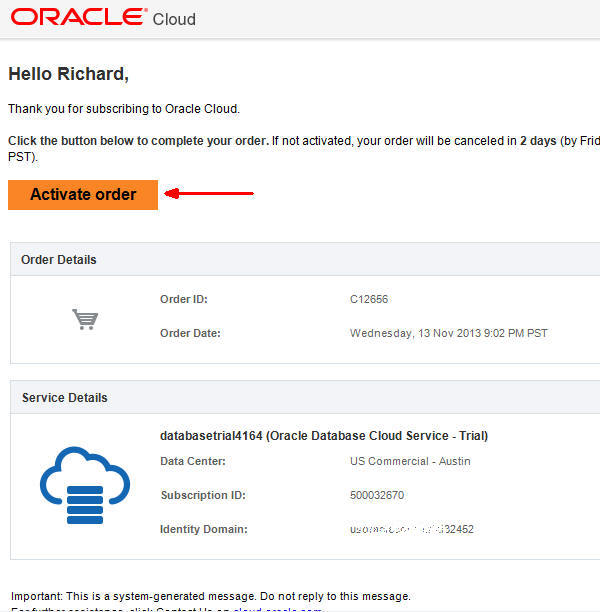Viewport: 600px width, 612px height.
Task: Click the red arrow pointing at Activate order
Action: click(209, 194)
